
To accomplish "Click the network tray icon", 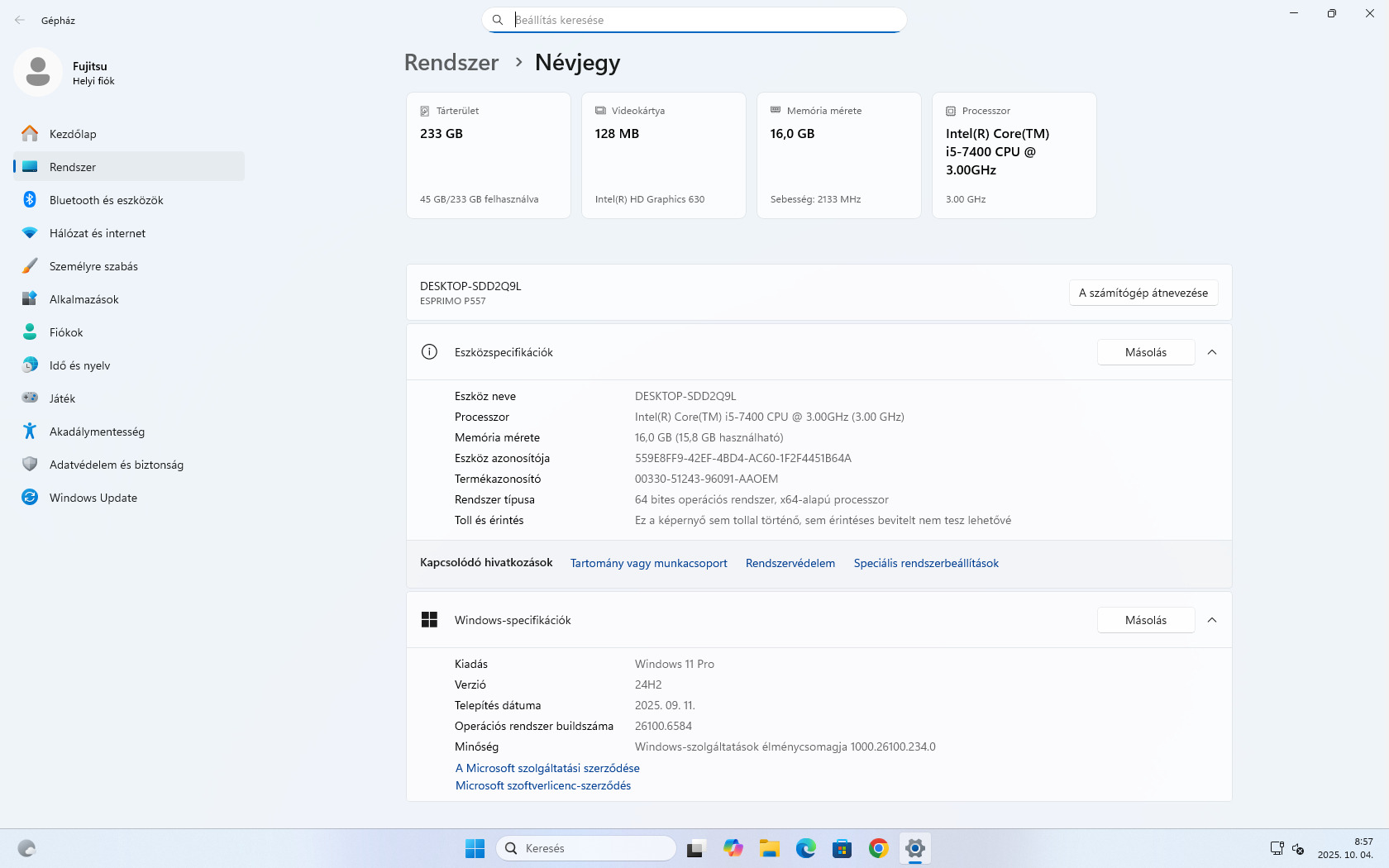I will click(1277, 848).
